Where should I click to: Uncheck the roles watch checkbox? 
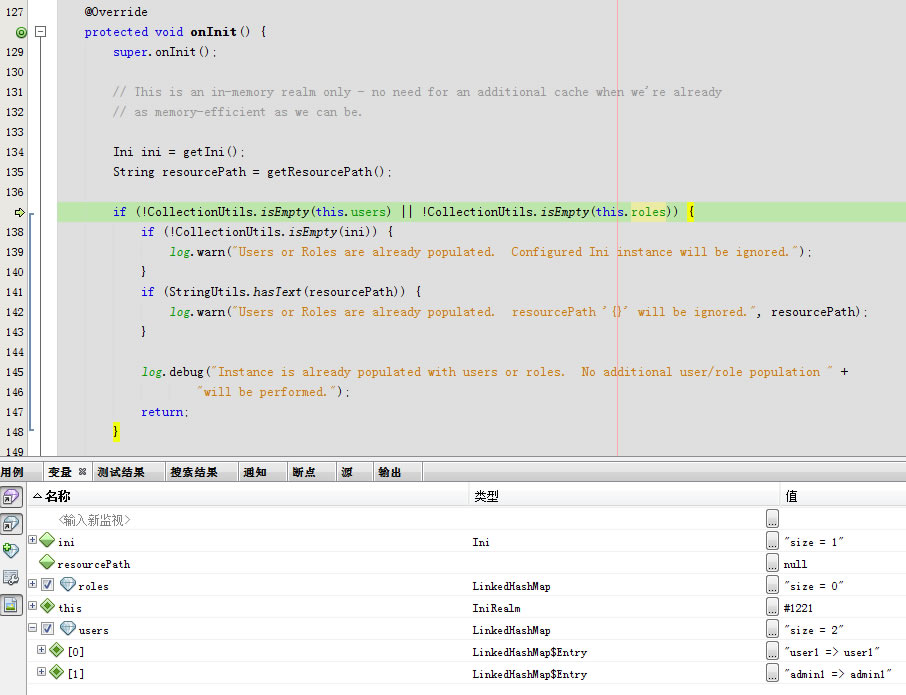(x=48, y=585)
